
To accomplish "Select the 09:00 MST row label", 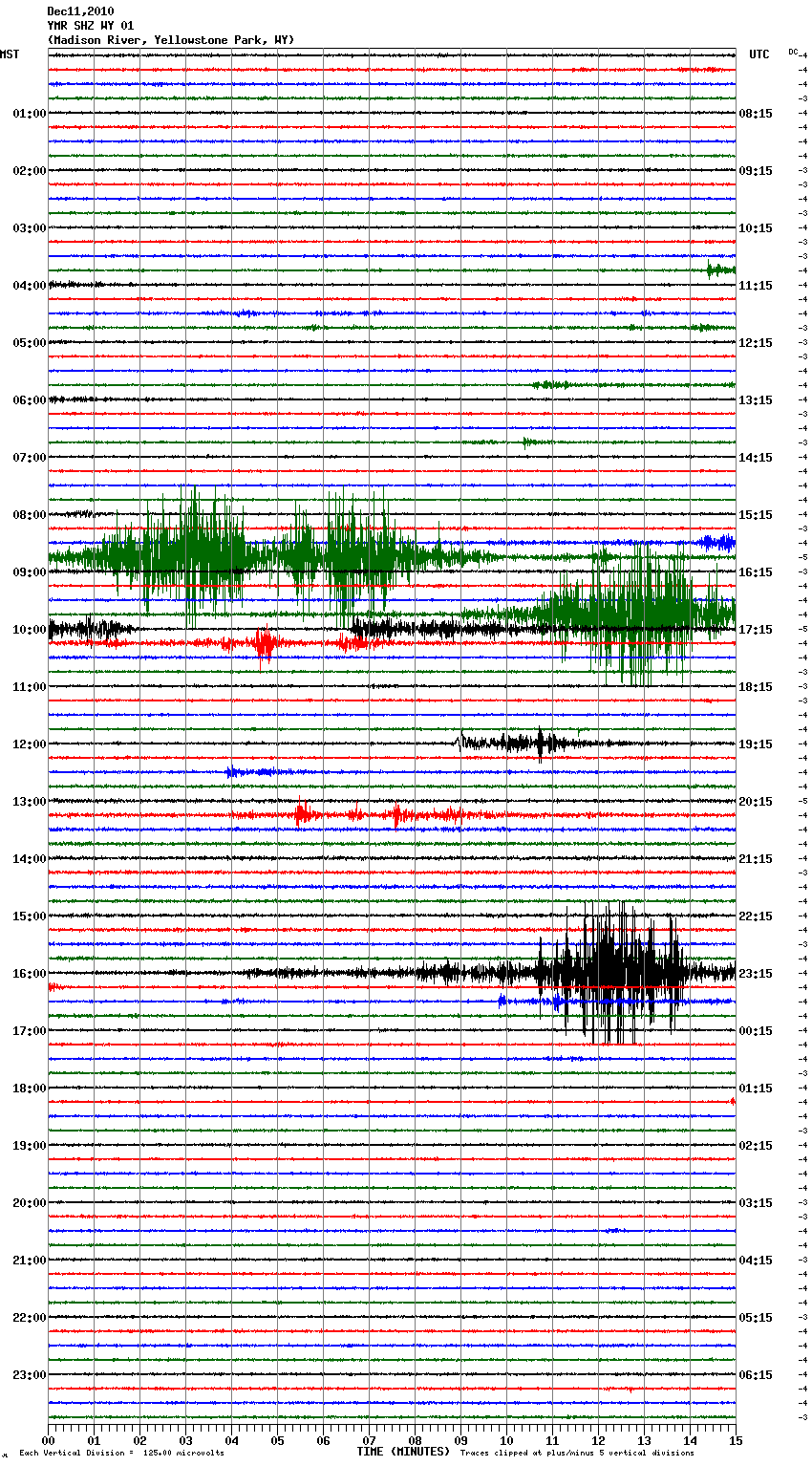I will (29, 572).
